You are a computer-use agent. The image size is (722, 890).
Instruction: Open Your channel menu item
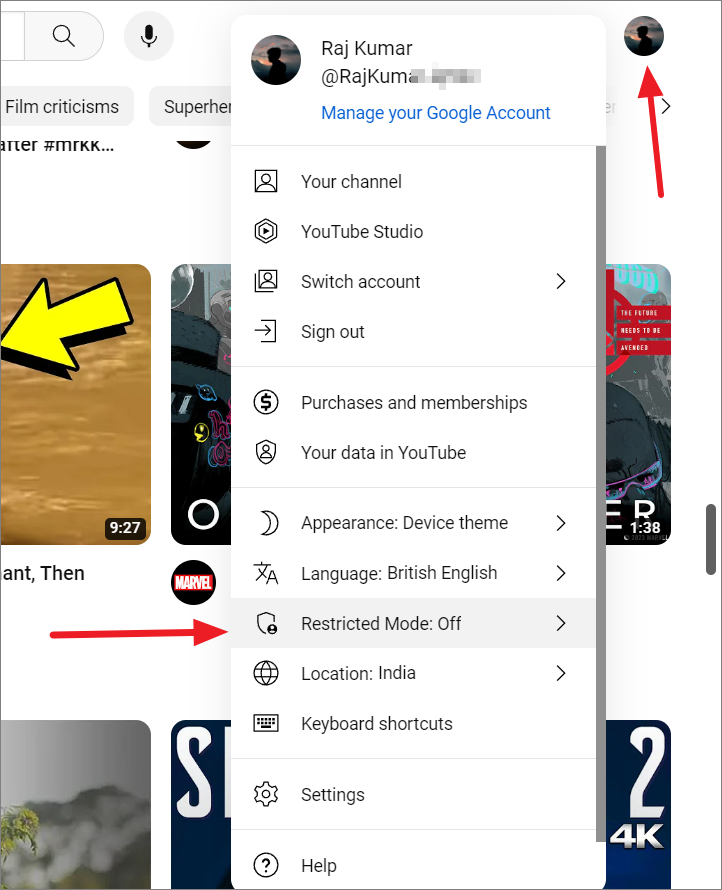413,182
